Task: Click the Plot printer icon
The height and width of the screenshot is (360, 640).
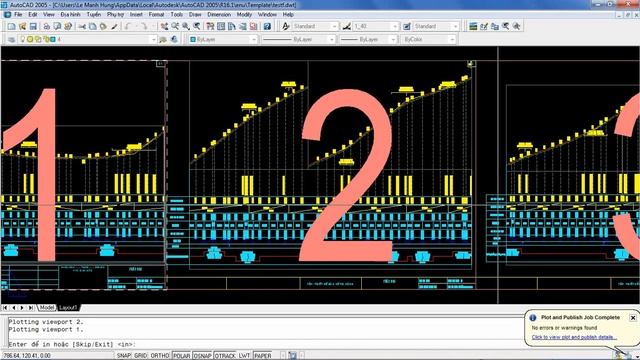Action: pyautogui.click(x=47, y=26)
